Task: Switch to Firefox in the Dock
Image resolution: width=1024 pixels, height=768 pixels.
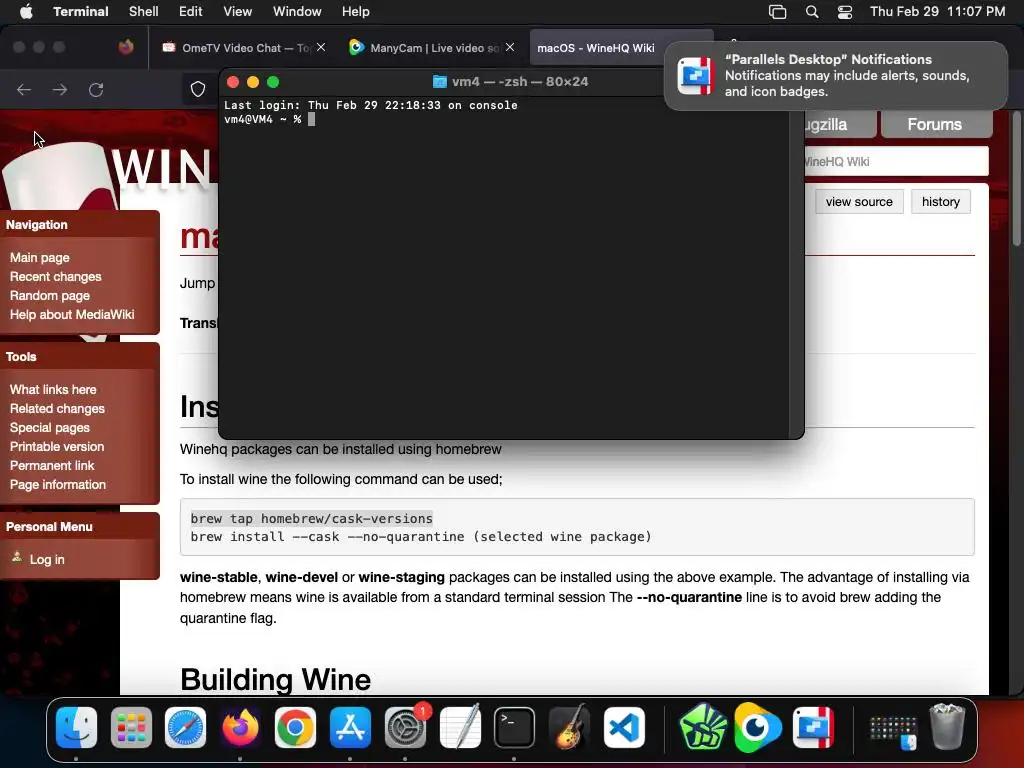Action: pos(240,728)
